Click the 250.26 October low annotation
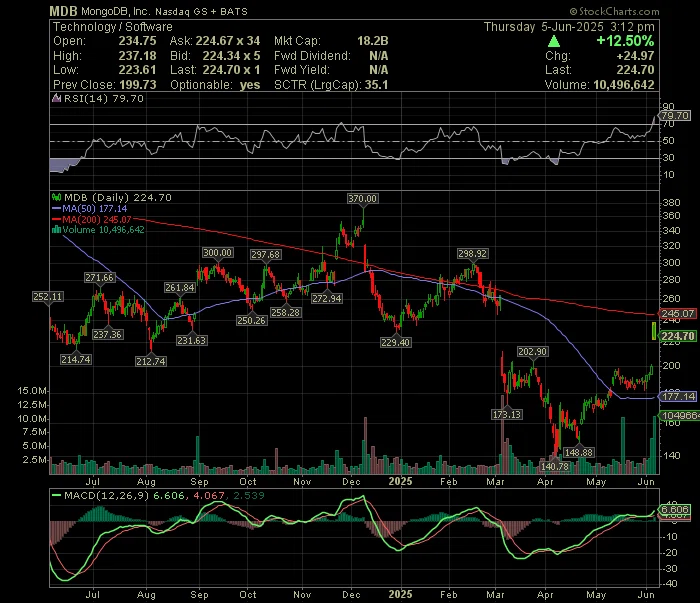This screenshot has height=603, width=700. 252,320
